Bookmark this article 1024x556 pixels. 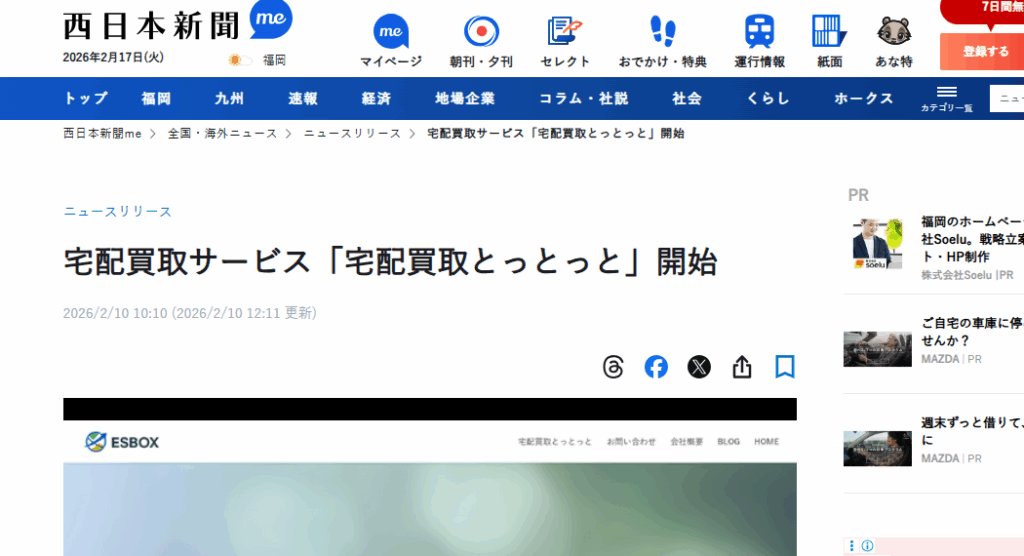tap(785, 367)
